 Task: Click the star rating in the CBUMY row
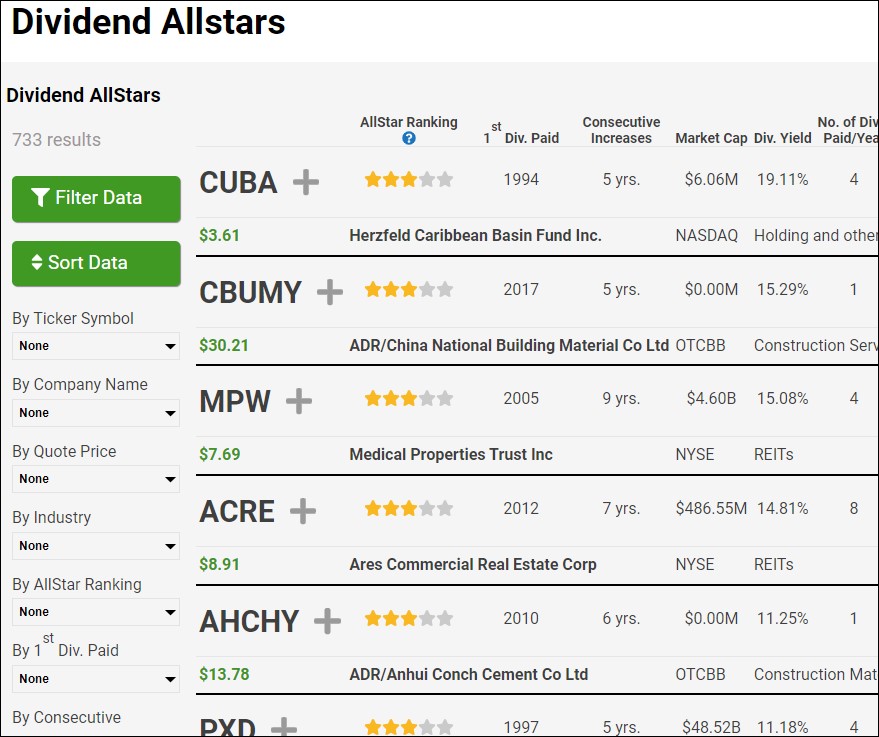pyautogui.click(x=409, y=289)
